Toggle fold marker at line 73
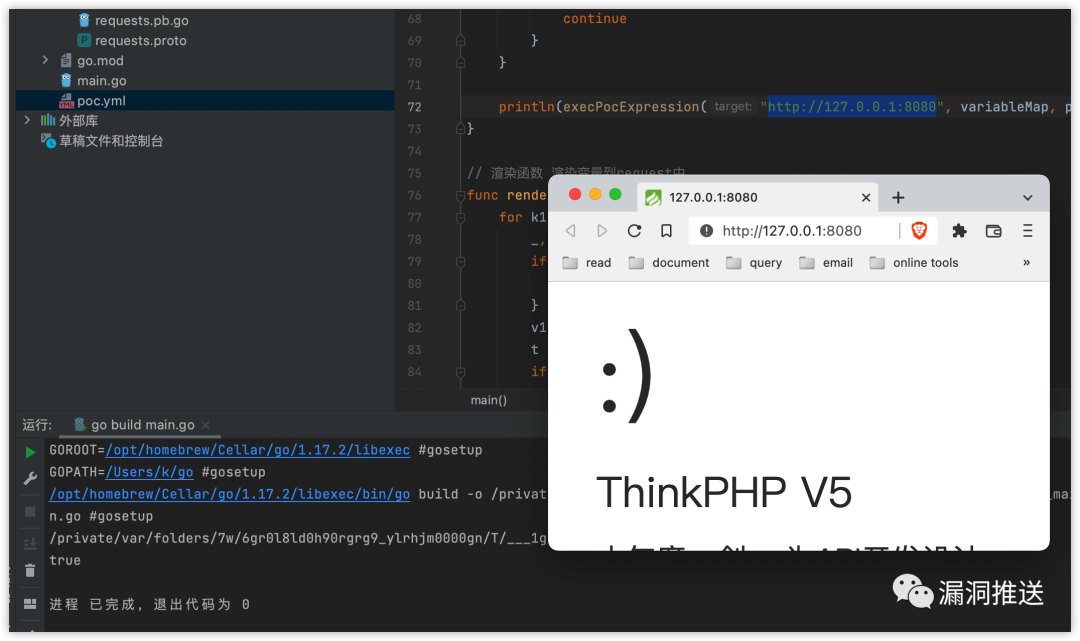The width and height of the screenshot is (1080, 641). 460,129
